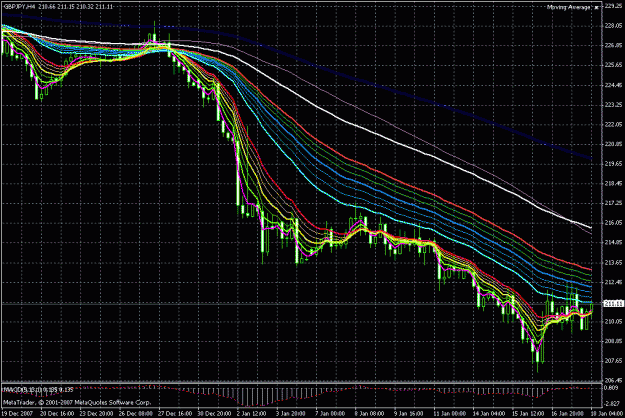Click the 9 Jan 16:00 time label
The width and height of the screenshot is (625, 418).
click(x=410, y=414)
